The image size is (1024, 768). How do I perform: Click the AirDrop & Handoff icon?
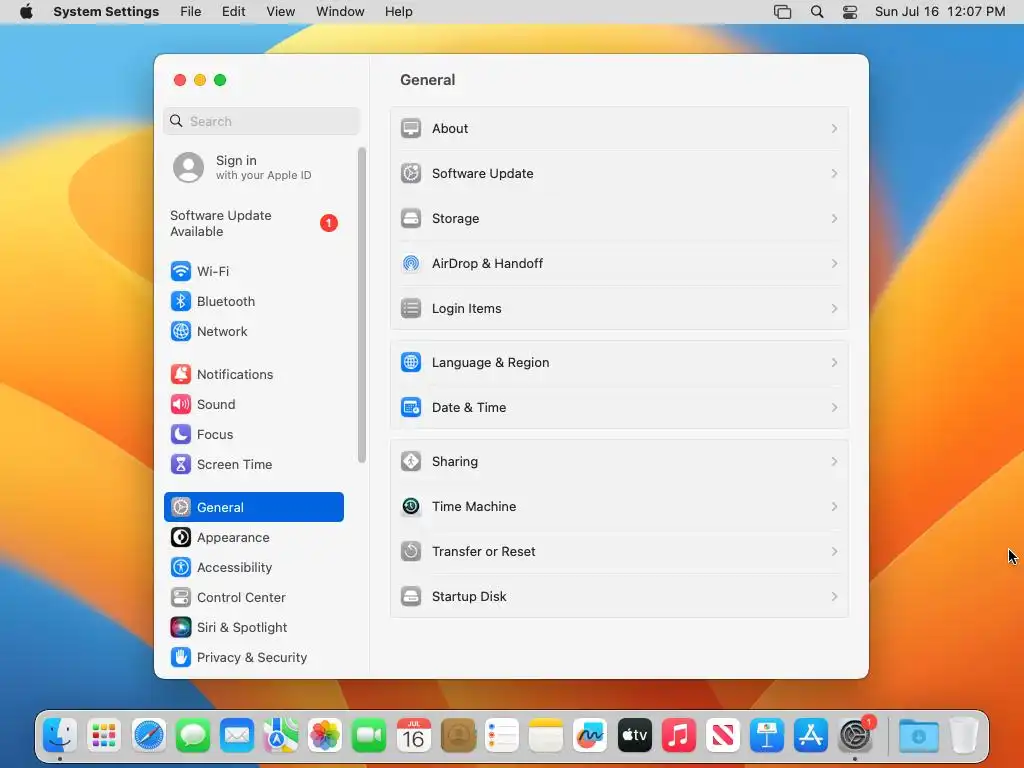click(411, 264)
